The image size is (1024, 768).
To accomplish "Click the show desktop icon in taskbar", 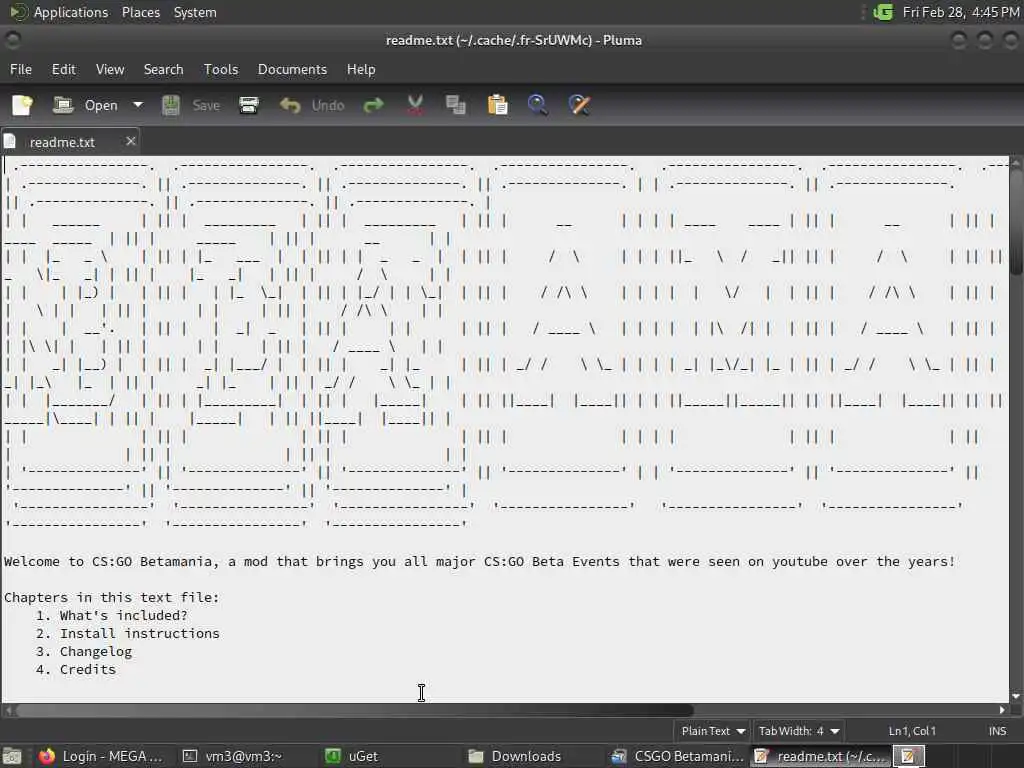I will tap(12, 756).
